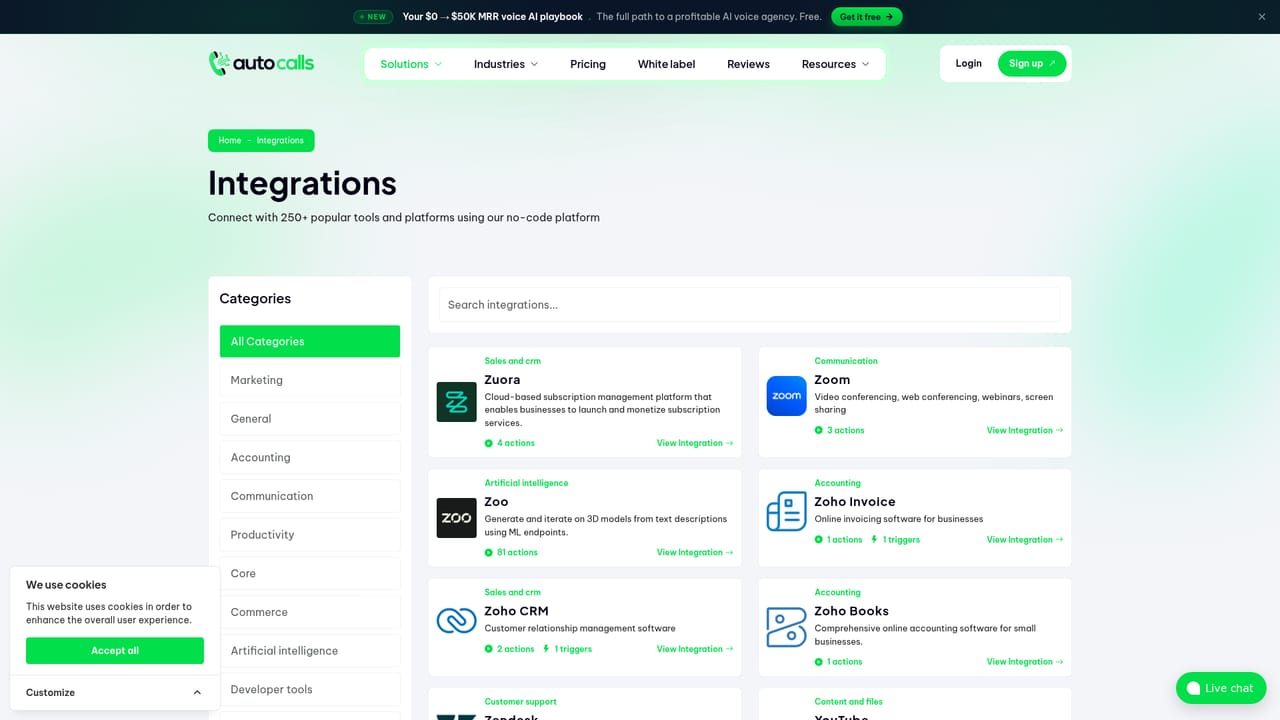Click the Zoo integration logo

457,518
